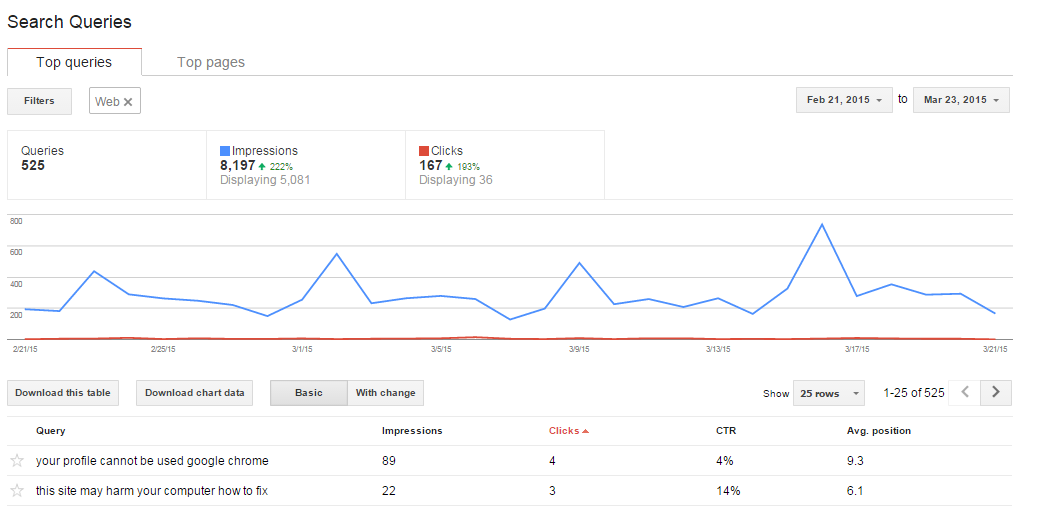Star the 'this site may harm' query
Screen dimensions: 1043x511
[16, 491]
